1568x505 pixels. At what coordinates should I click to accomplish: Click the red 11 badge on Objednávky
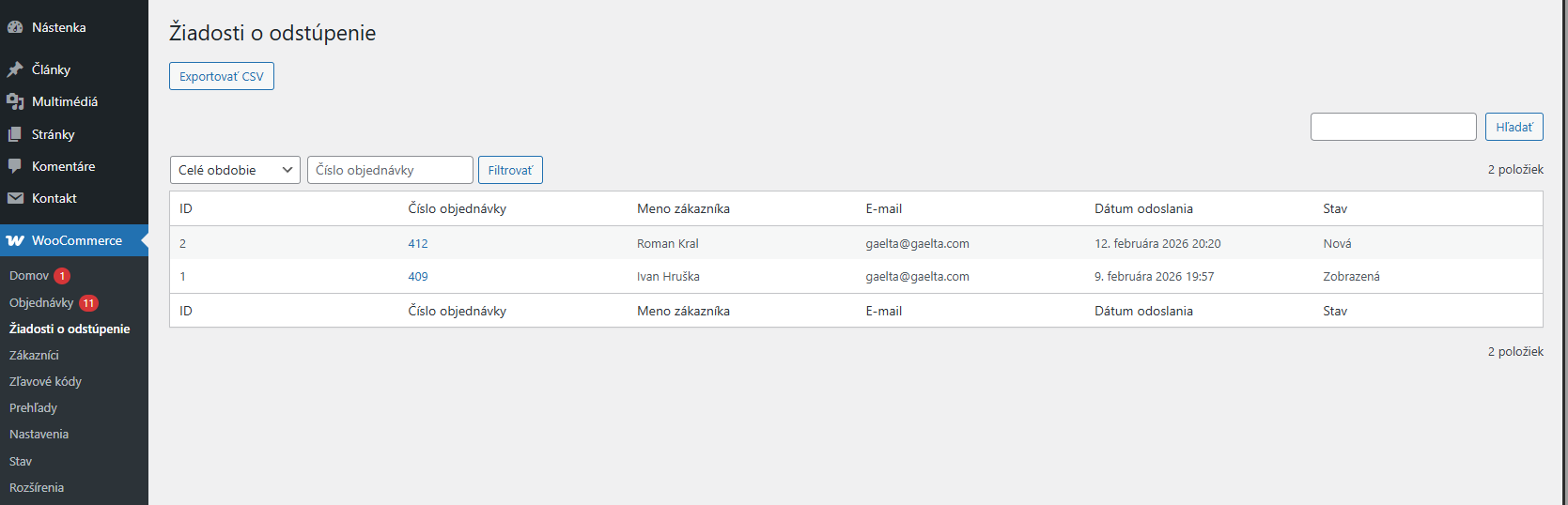tap(88, 303)
